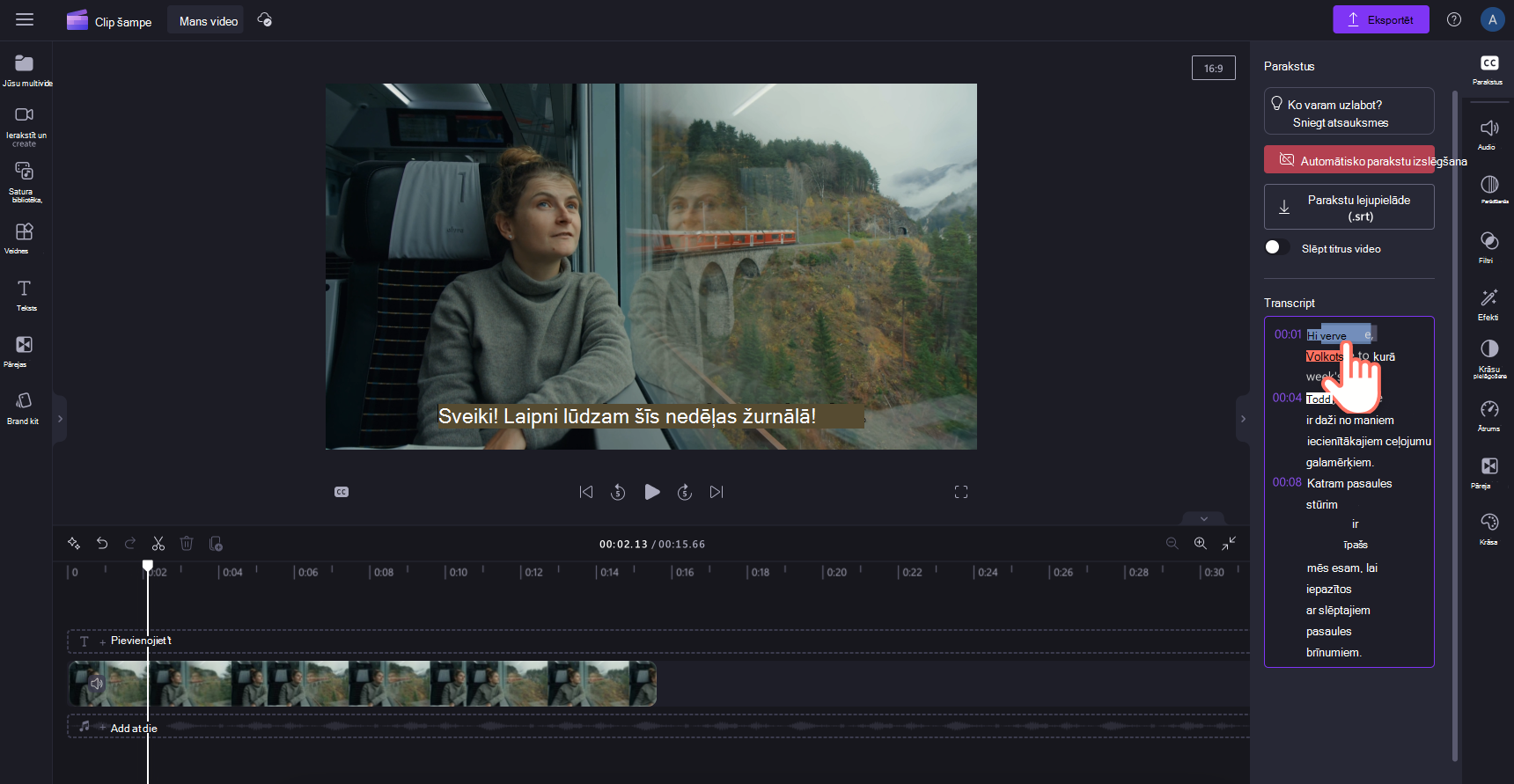
Task: Collapse the timeline with chevron
Action: click(1204, 518)
